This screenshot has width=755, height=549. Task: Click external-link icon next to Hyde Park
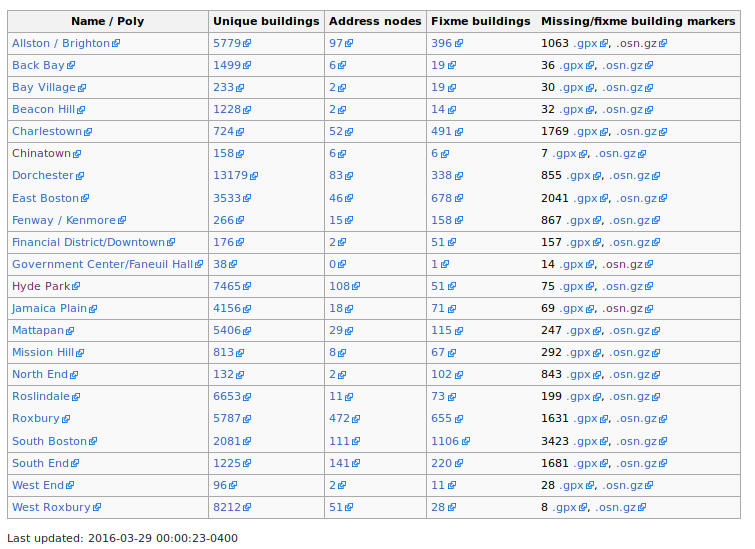click(76, 287)
